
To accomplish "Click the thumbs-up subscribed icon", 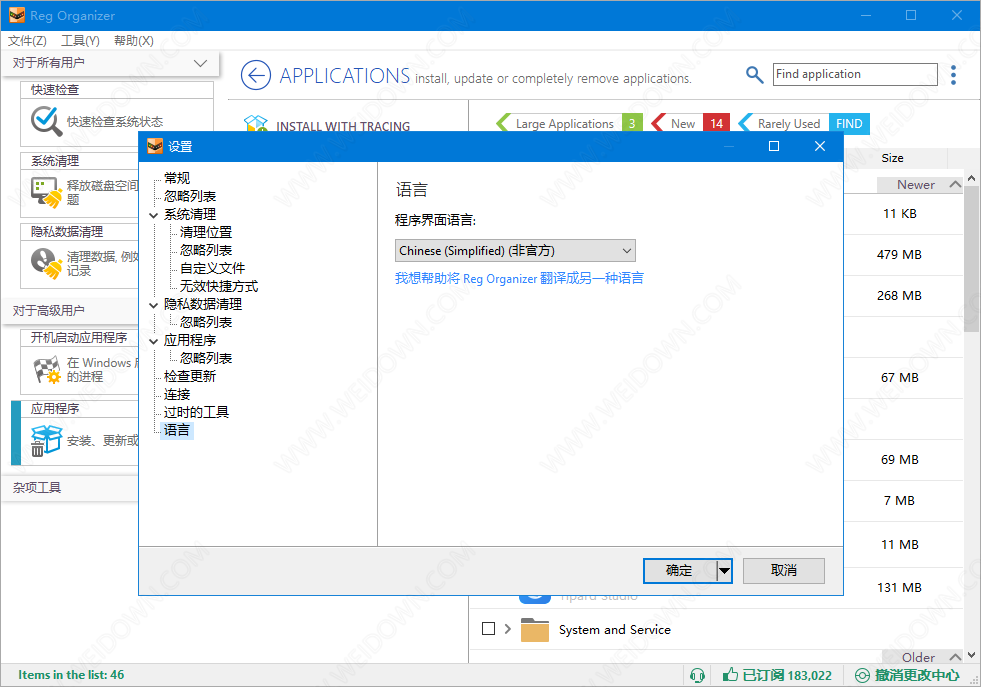I will [x=730, y=674].
